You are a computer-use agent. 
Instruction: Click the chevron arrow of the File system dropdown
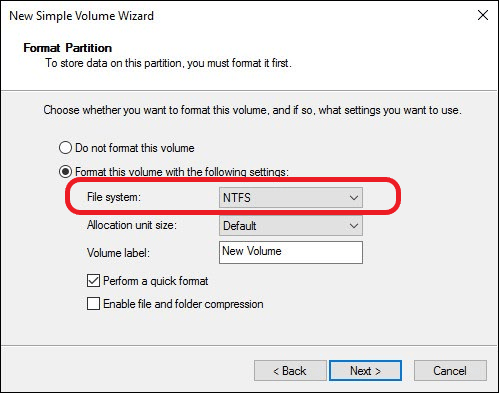click(354, 198)
